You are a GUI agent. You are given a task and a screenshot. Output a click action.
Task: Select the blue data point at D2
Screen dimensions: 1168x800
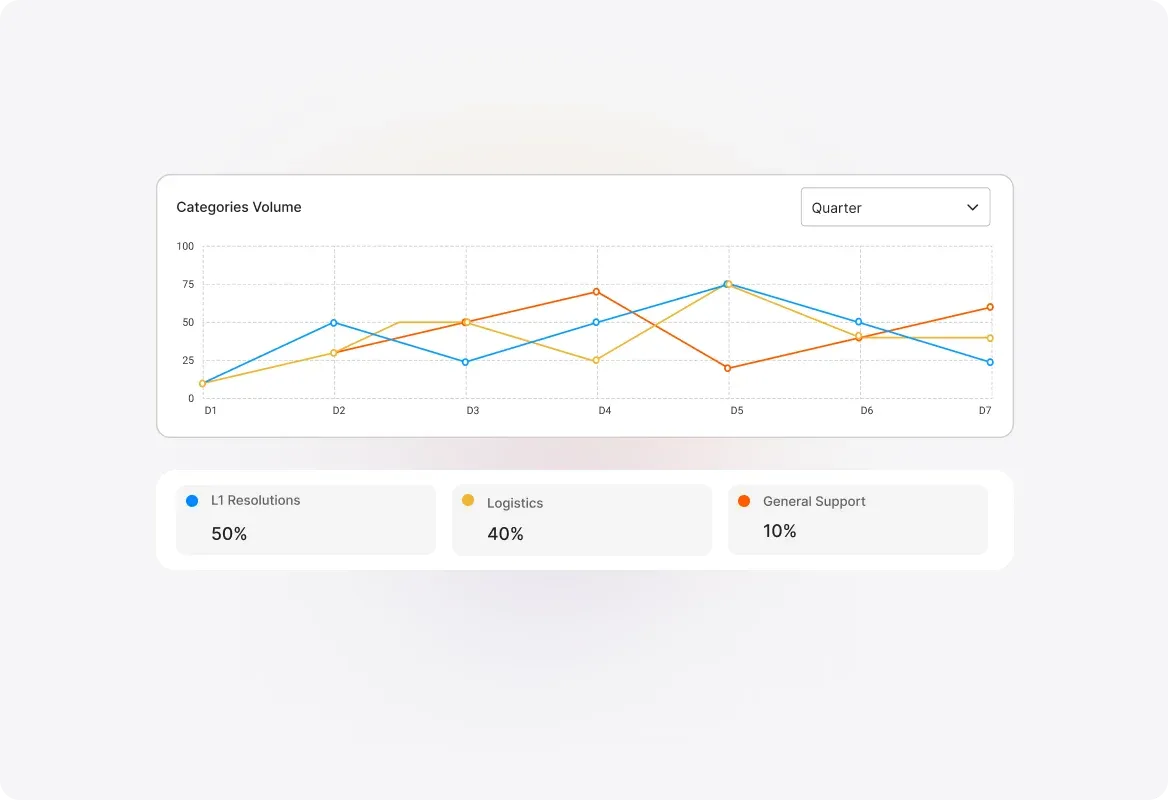pos(334,323)
